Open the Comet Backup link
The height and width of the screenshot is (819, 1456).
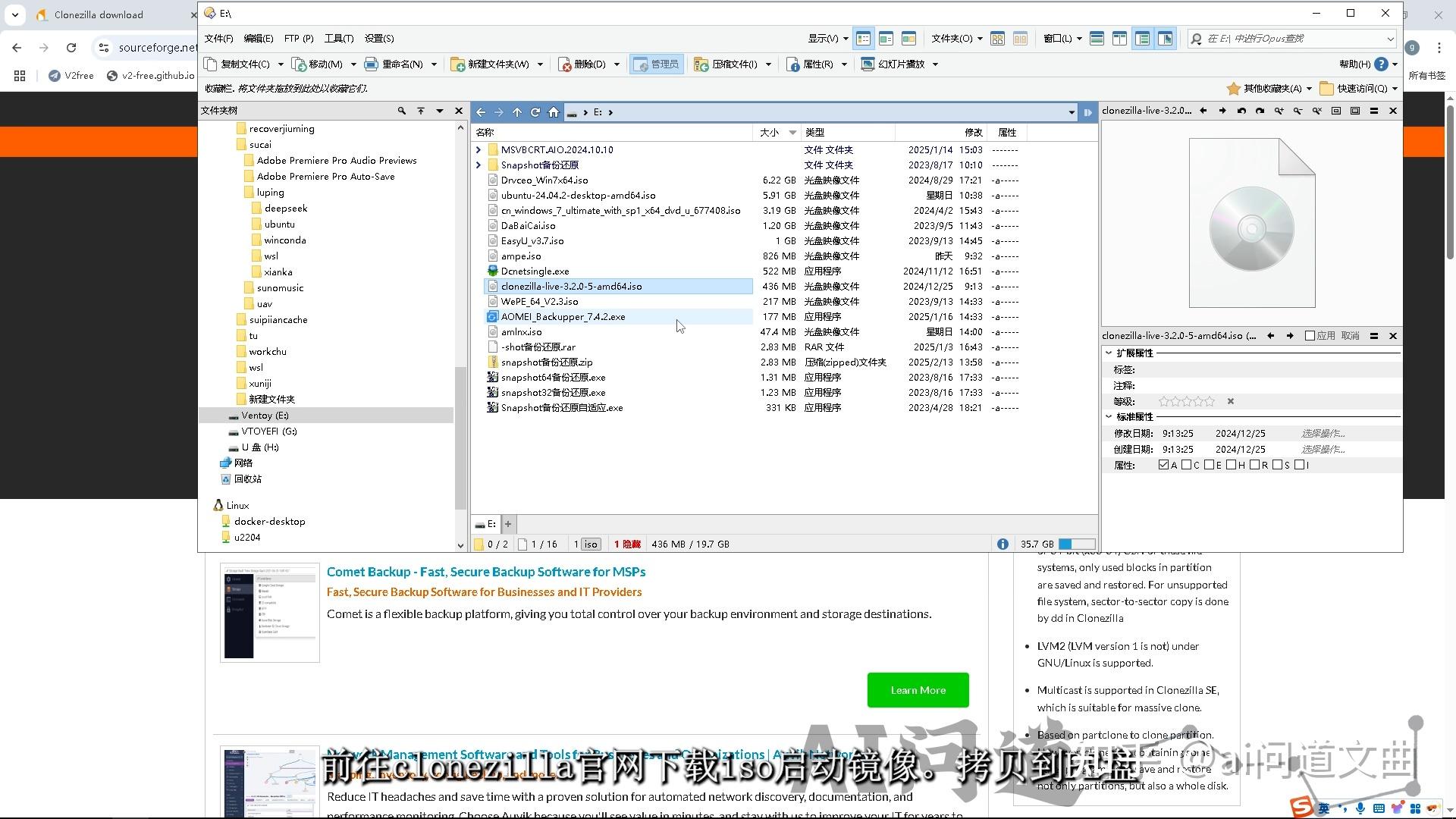pos(485,571)
